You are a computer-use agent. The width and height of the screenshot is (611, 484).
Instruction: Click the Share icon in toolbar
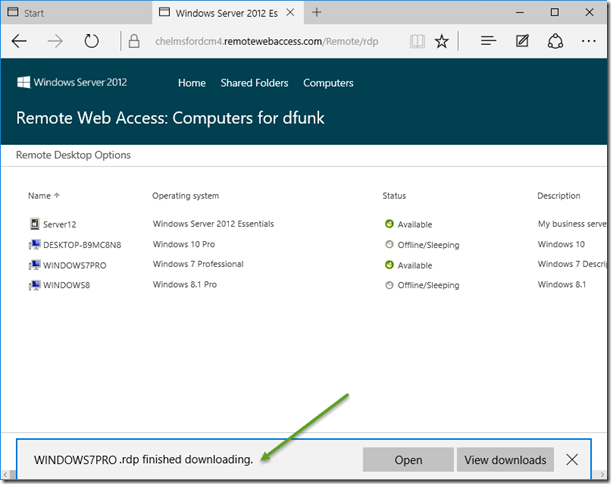click(555, 42)
